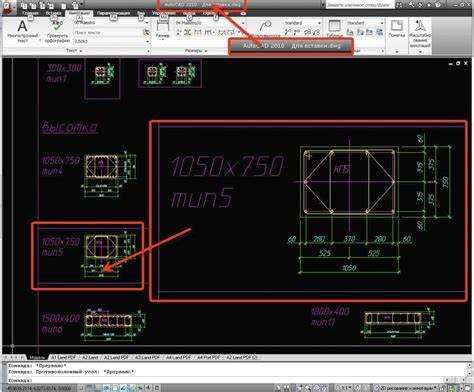Run the Check Spelling tool
474x392 pixels.
57,32
